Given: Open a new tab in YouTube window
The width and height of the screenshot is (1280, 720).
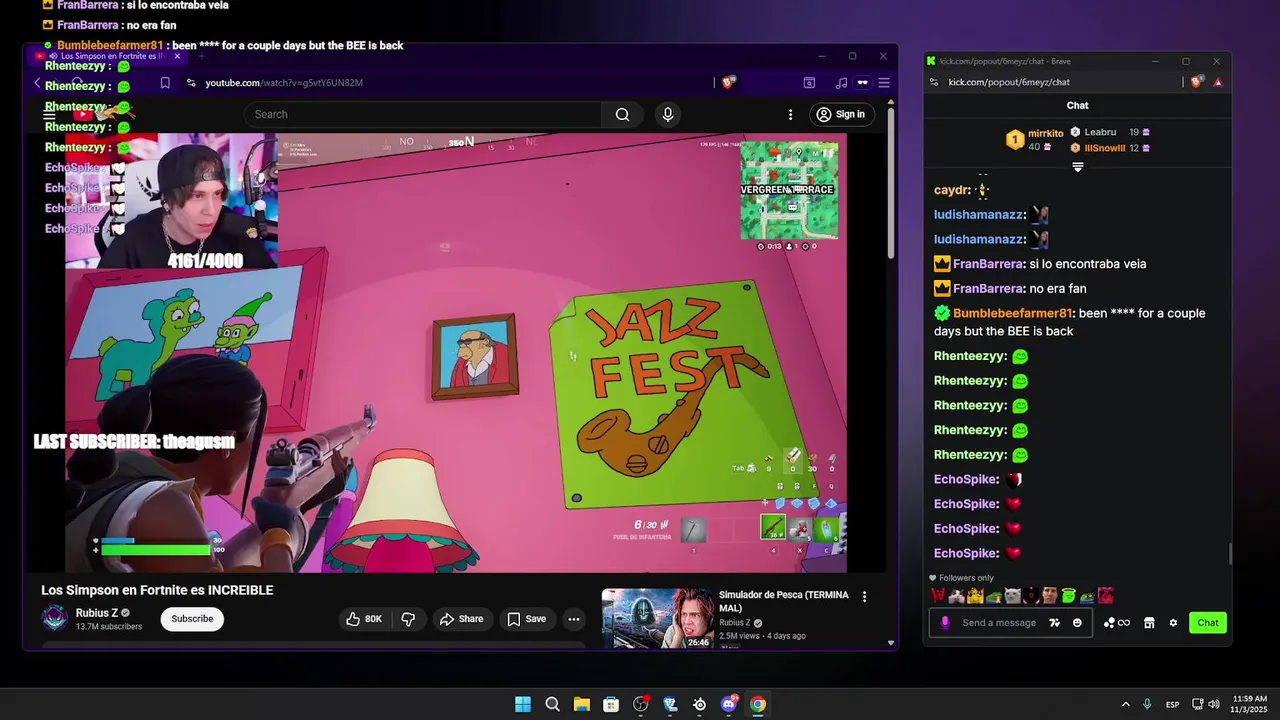Looking at the screenshot, I should tap(201, 56).
